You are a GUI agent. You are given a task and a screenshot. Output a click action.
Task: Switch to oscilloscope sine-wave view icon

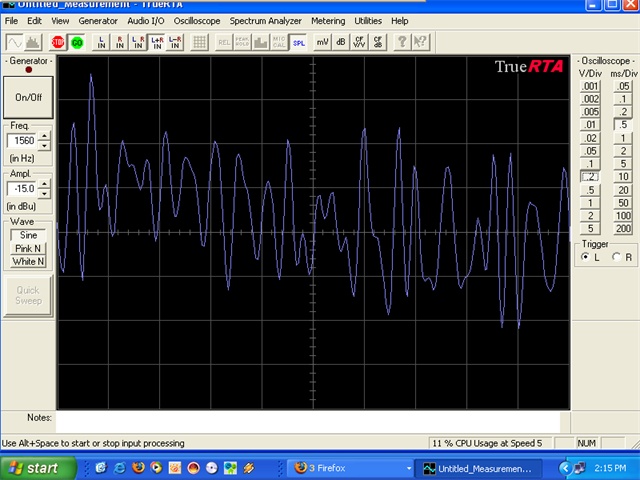tap(14, 42)
